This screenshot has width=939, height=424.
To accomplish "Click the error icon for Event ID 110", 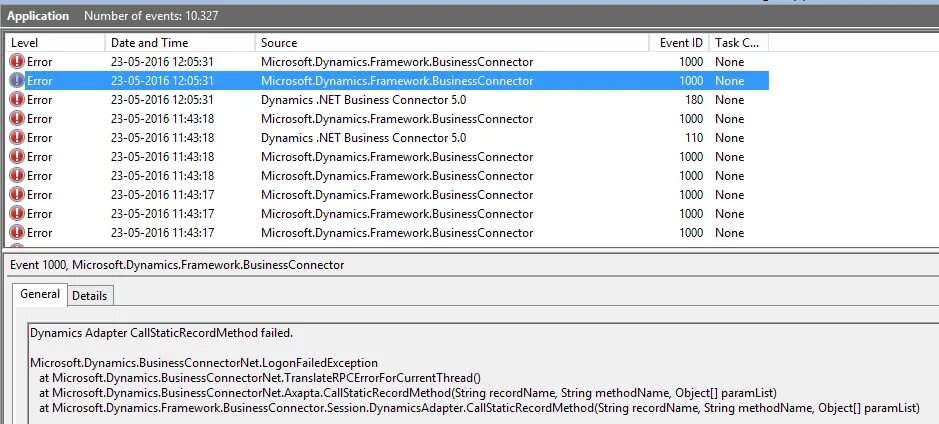I will 17,138.
